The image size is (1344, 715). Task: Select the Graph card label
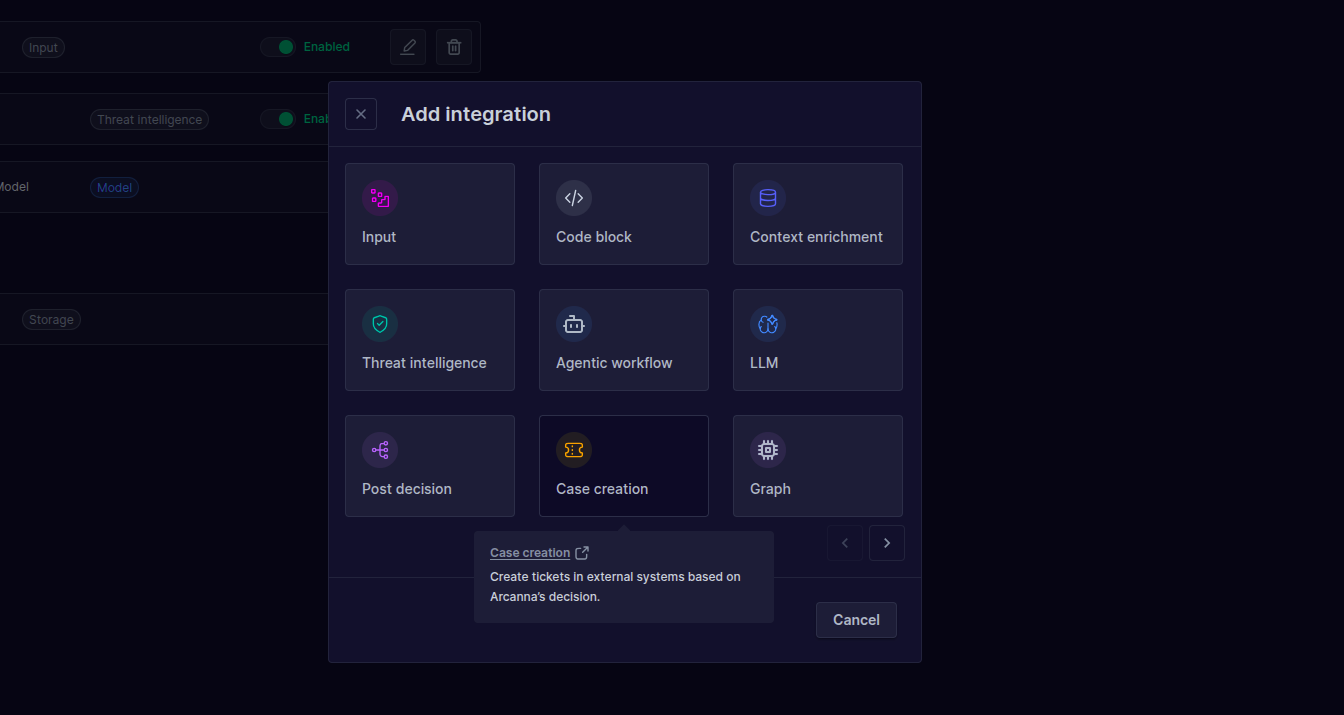coord(770,489)
